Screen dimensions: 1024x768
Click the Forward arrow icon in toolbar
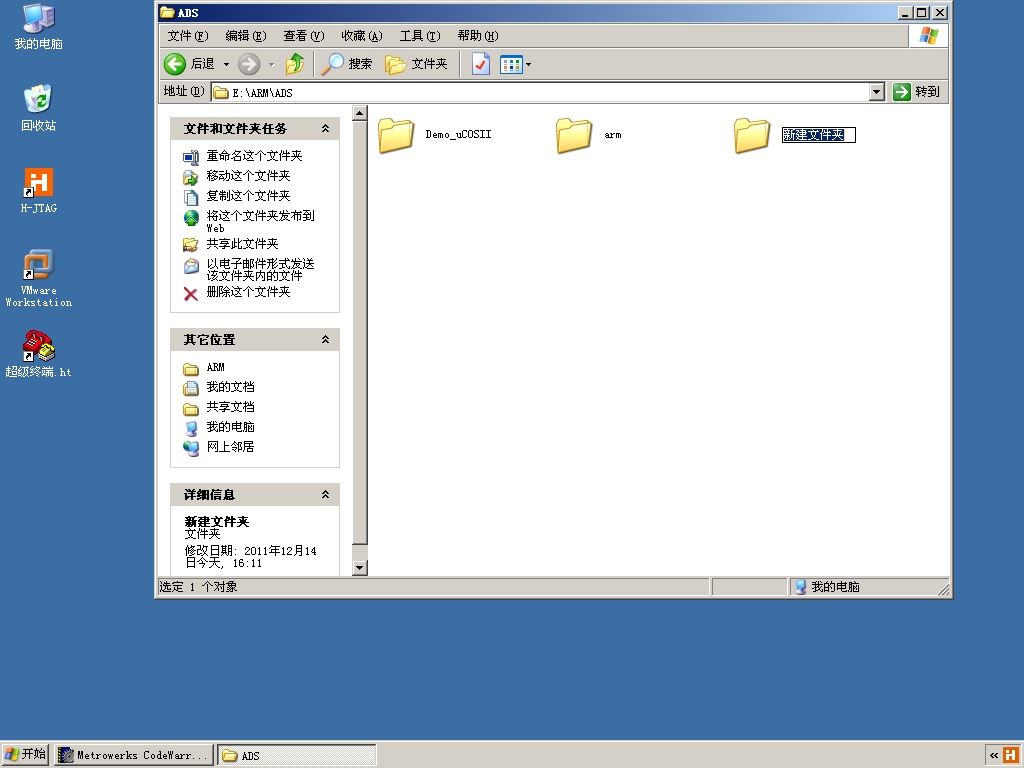pos(249,64)
